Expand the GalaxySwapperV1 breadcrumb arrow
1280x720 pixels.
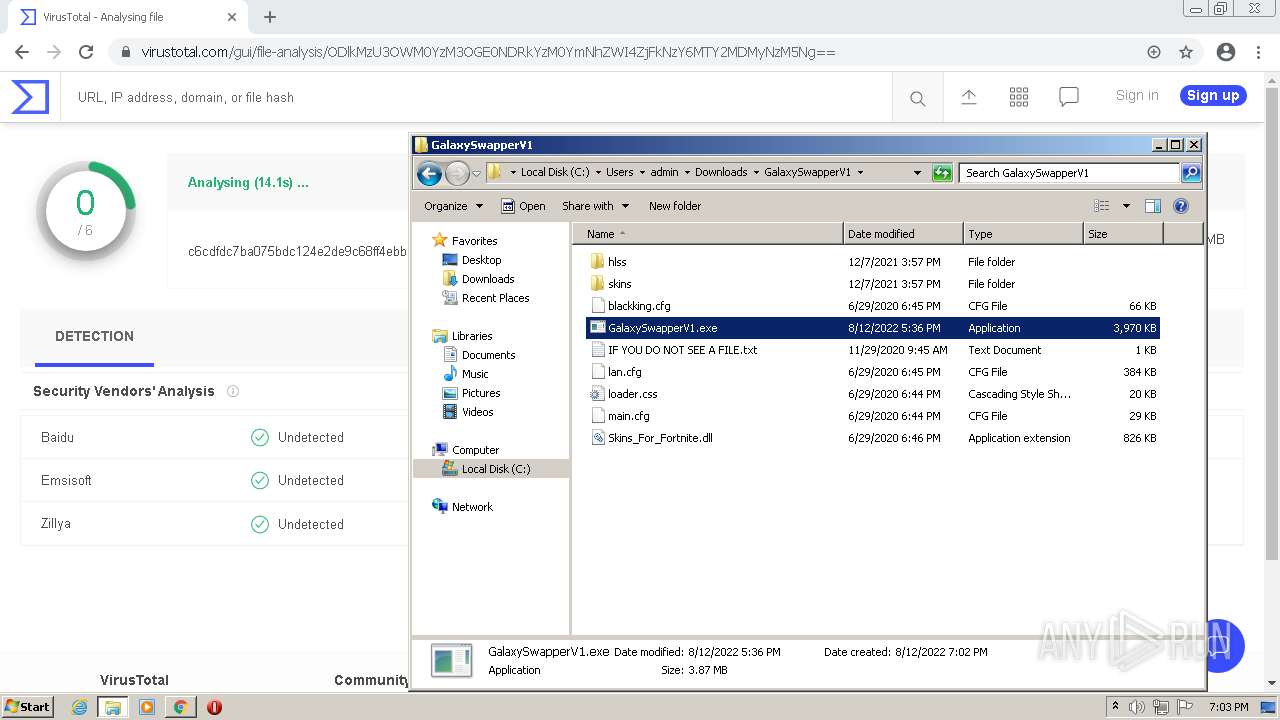[x=860, y=172]
